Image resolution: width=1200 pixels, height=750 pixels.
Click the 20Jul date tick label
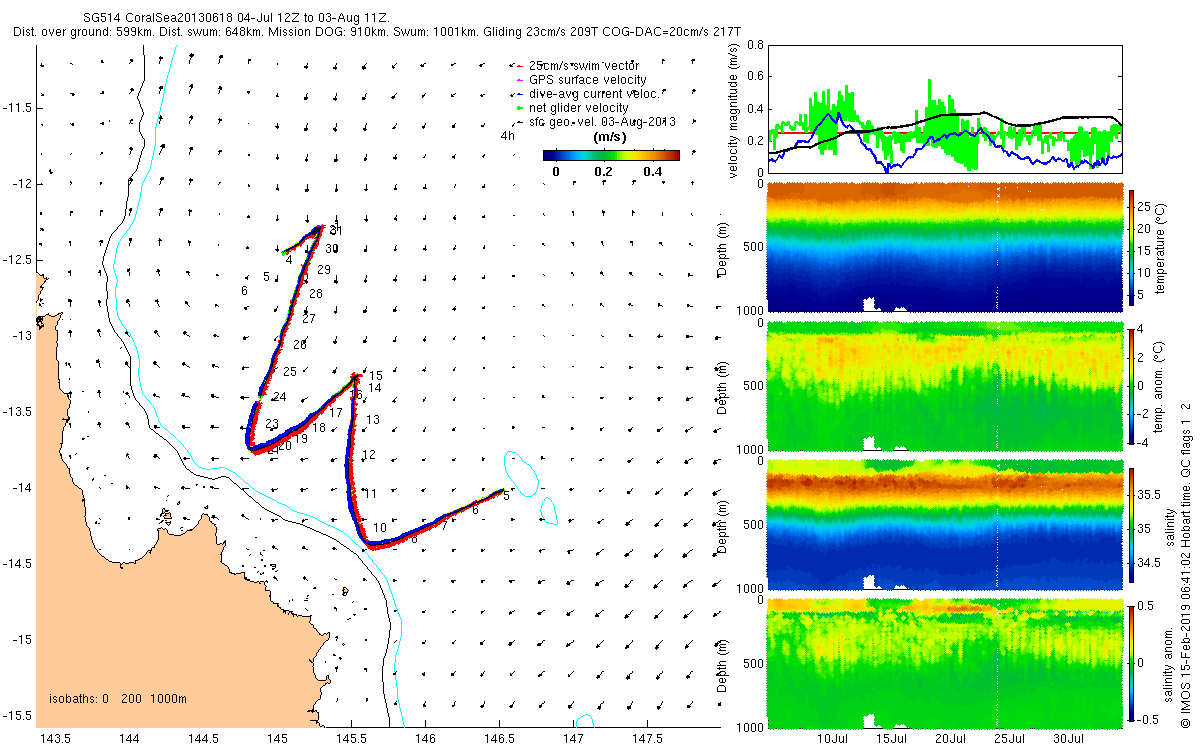[x=951, y=739]
